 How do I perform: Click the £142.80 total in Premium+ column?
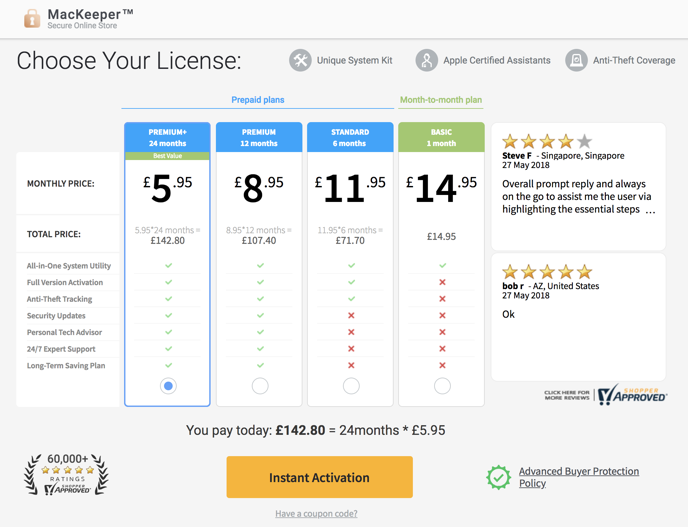coord(168,240)
